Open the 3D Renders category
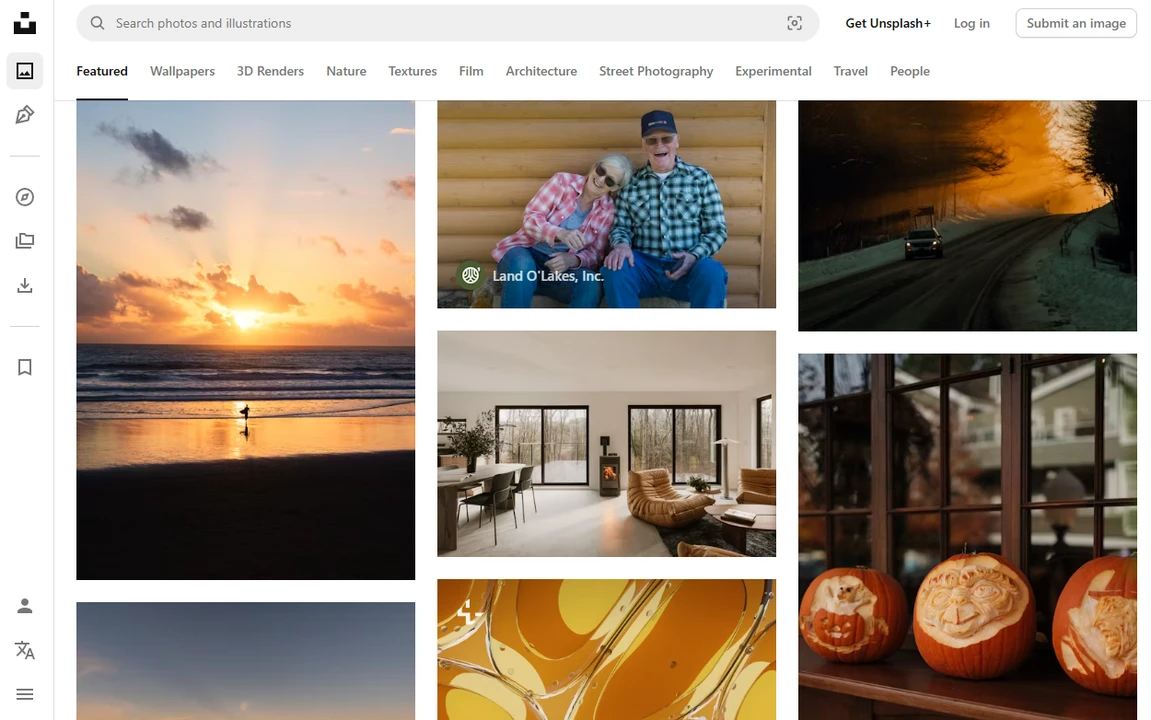This screenshot has width=1151, height=720. coord(270,71)
